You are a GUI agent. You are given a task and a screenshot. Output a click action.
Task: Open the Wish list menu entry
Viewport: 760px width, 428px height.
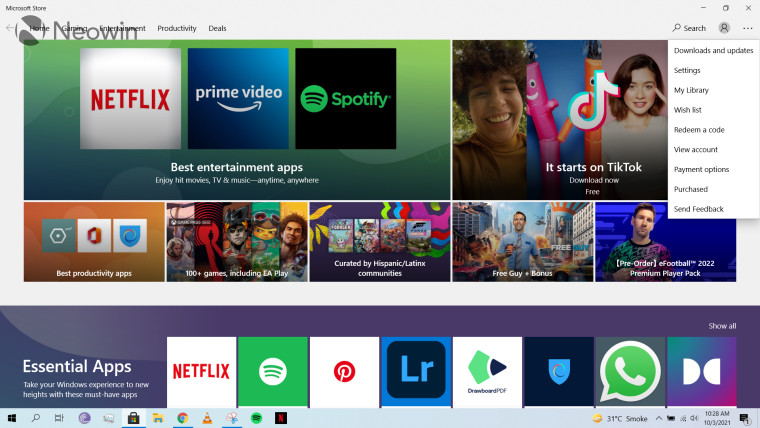tap(713, 110)
